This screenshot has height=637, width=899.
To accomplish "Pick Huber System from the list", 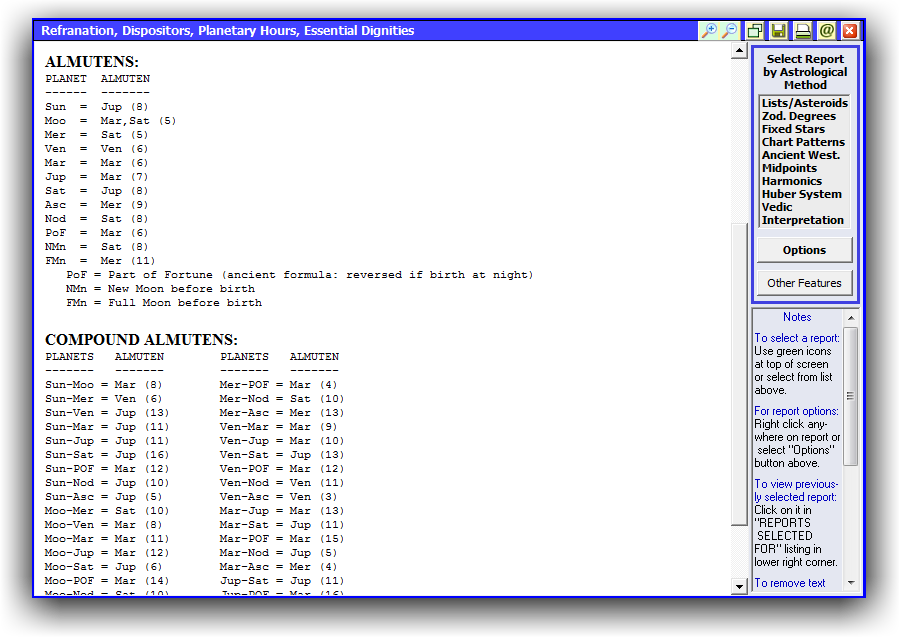I will [x=801, y=194].
